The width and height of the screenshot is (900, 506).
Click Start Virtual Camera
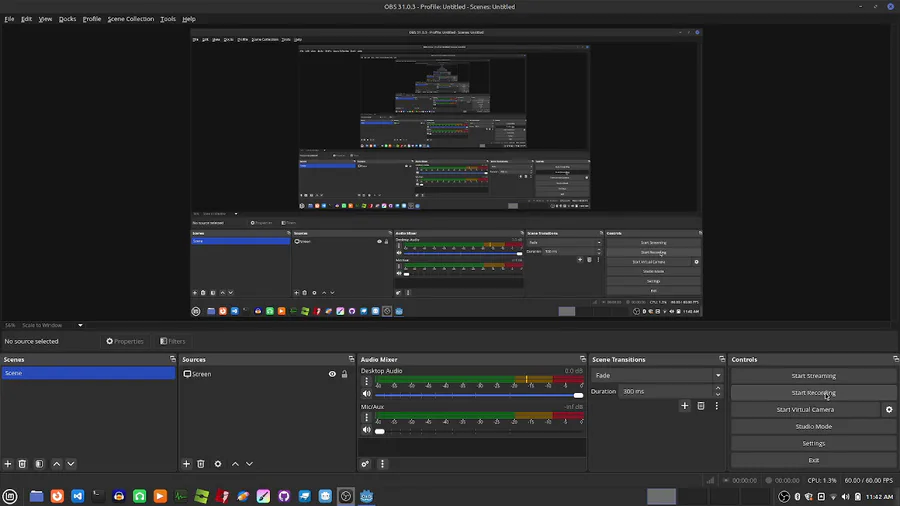click(805, 410)
